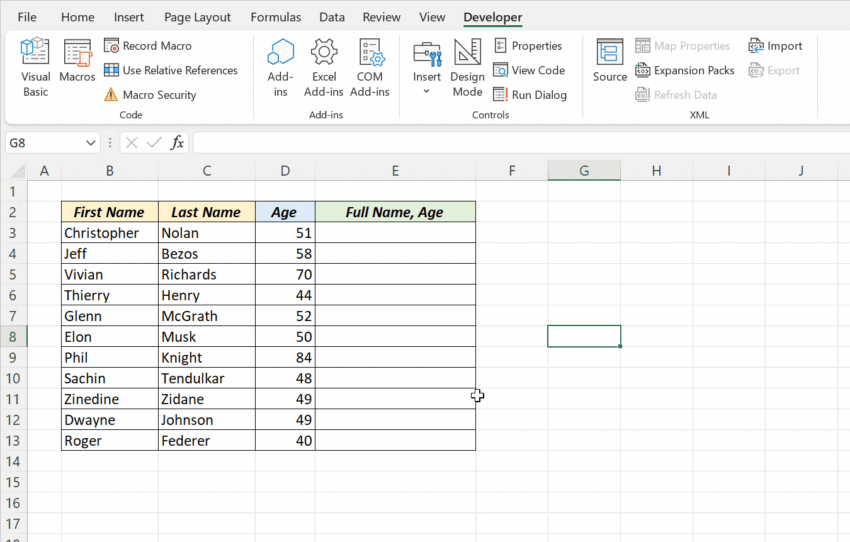
Task: Switch to the View tab
Action: point(432,17)
